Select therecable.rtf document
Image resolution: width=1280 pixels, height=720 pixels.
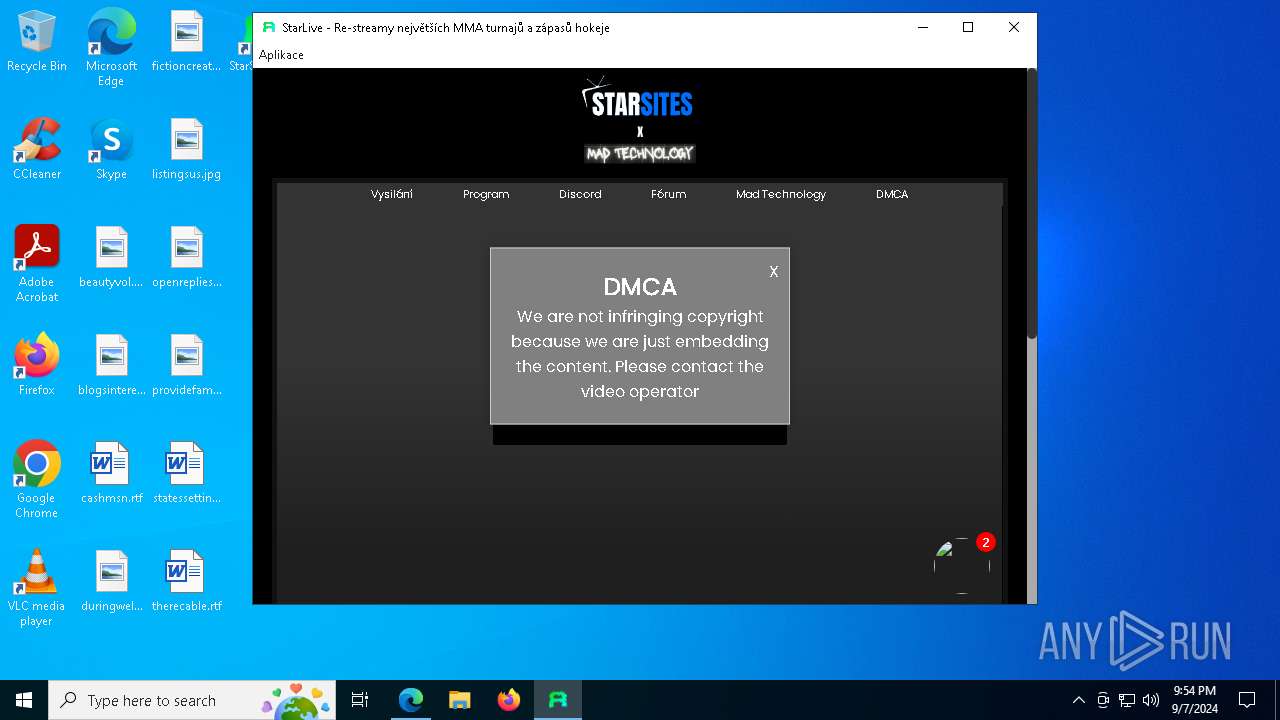tap(186, 581)
